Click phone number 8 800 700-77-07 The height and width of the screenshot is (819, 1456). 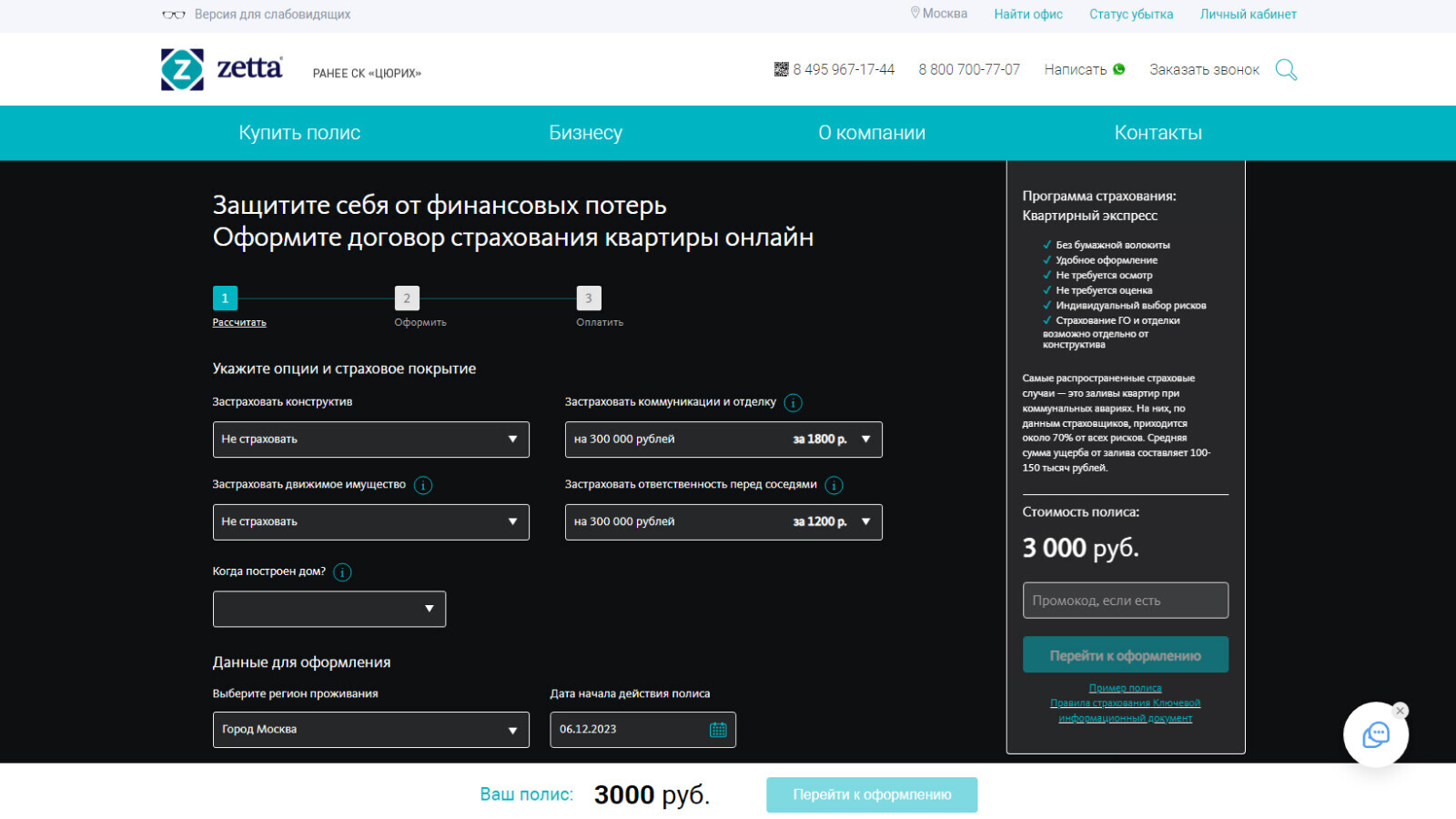pyautogui.click(x=969, y=69)
